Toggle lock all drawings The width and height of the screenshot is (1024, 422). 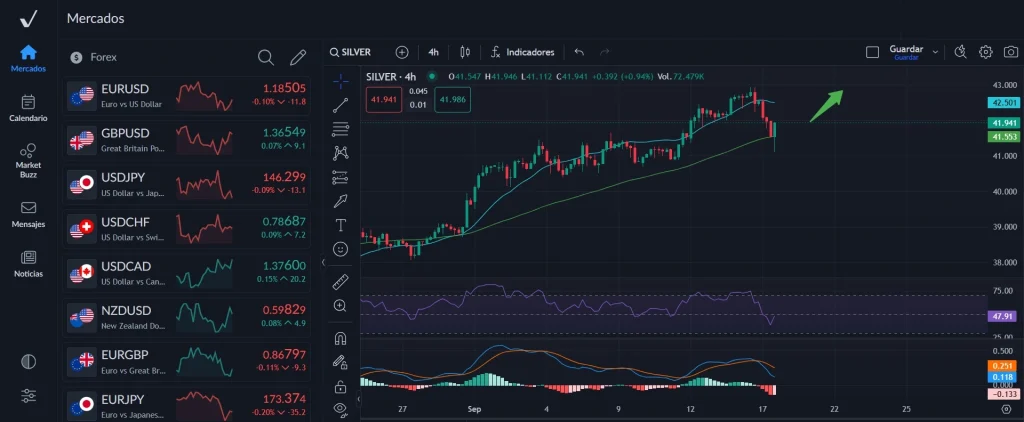[x=340, y=387]
